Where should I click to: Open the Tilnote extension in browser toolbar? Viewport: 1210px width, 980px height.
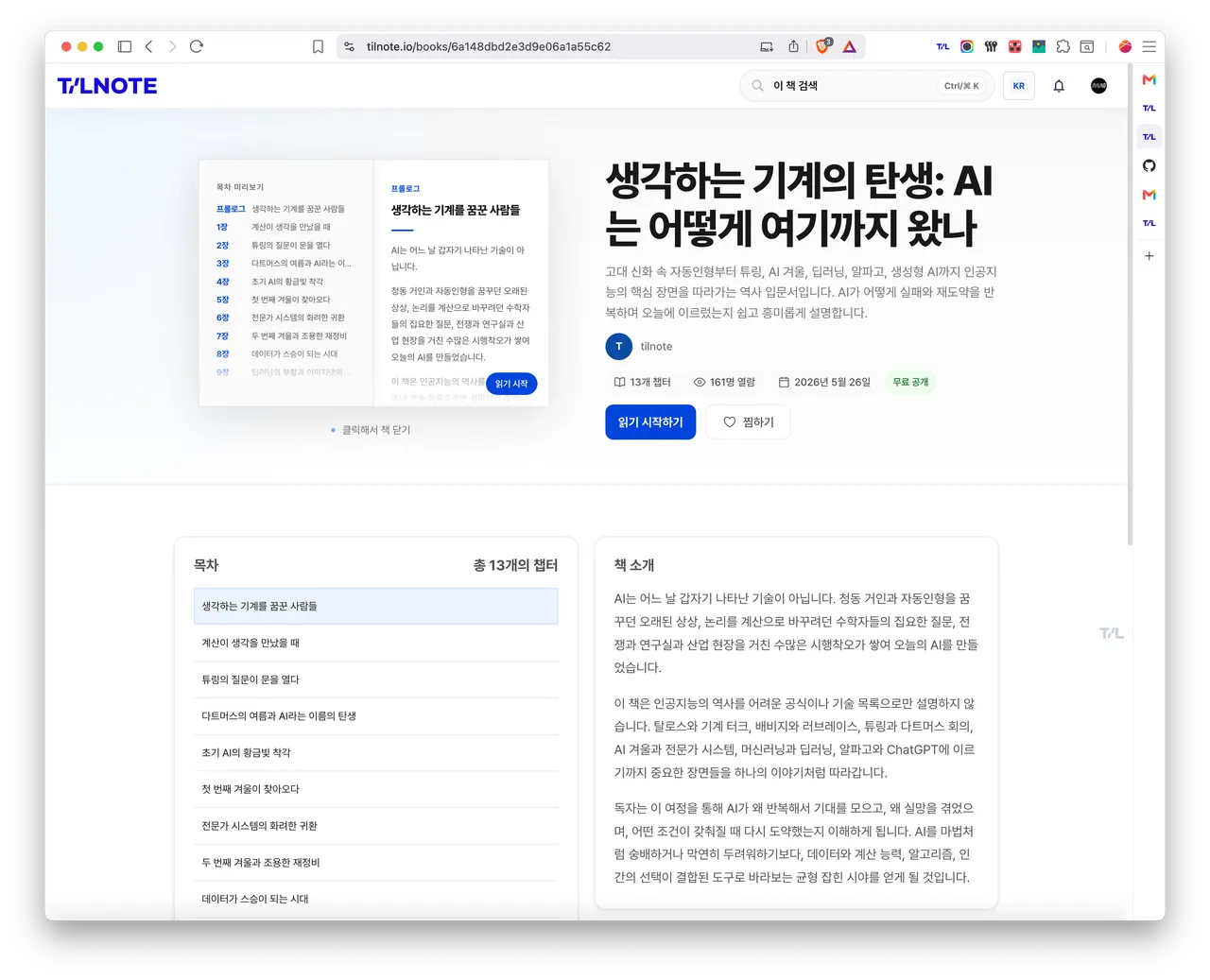click(x=942, y=46)
